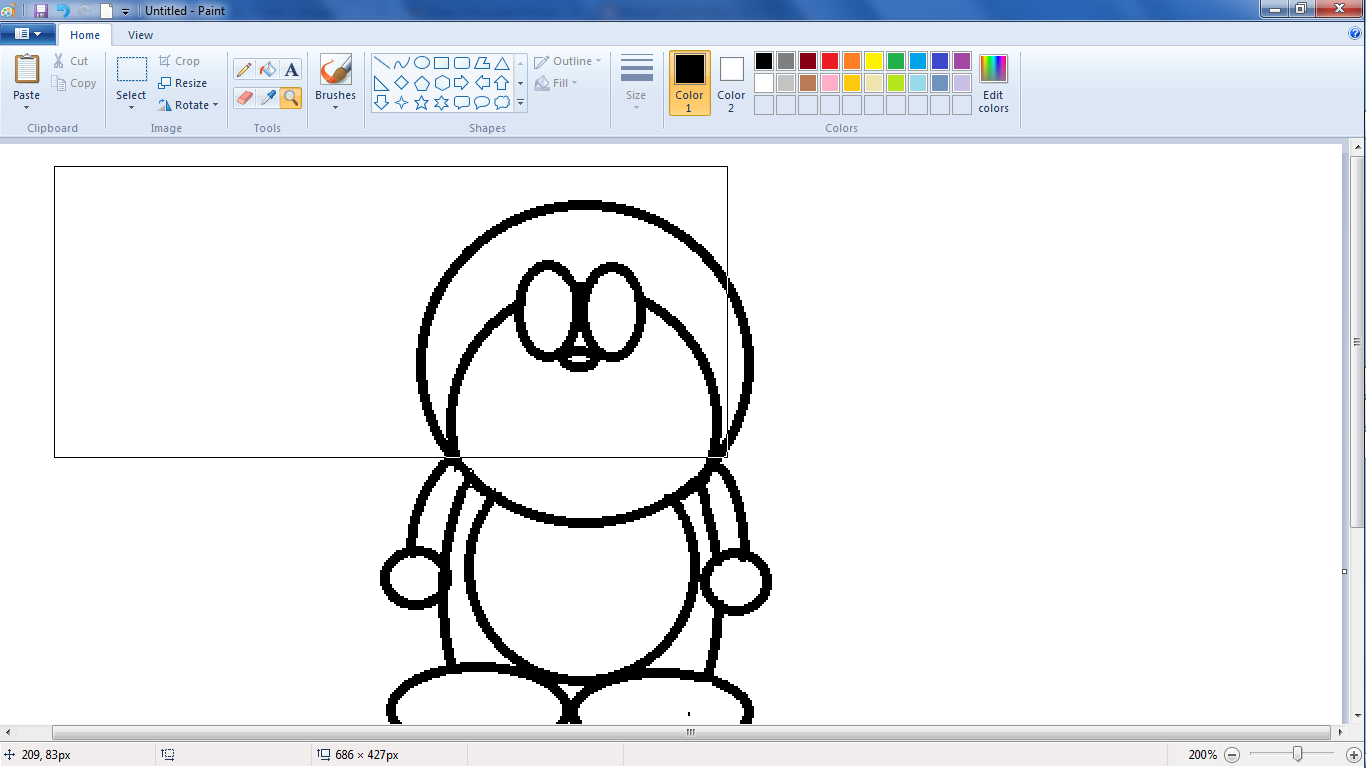The width and height of the screenshot is (1366, 768).
Task: Choose the Rounded rectangle shape
Action: [461, 63]
